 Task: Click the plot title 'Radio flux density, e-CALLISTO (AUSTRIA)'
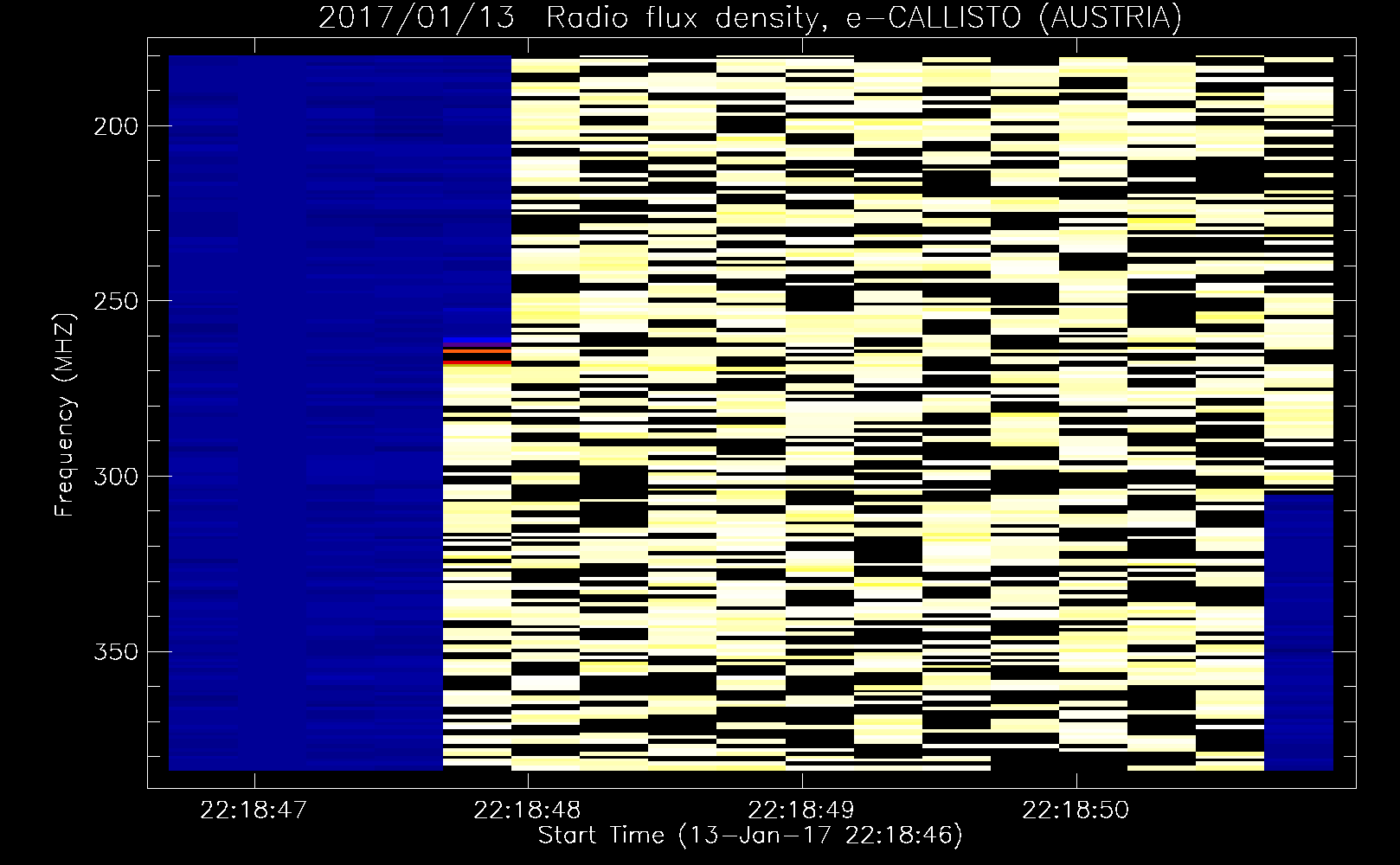[x=864, y=18]
